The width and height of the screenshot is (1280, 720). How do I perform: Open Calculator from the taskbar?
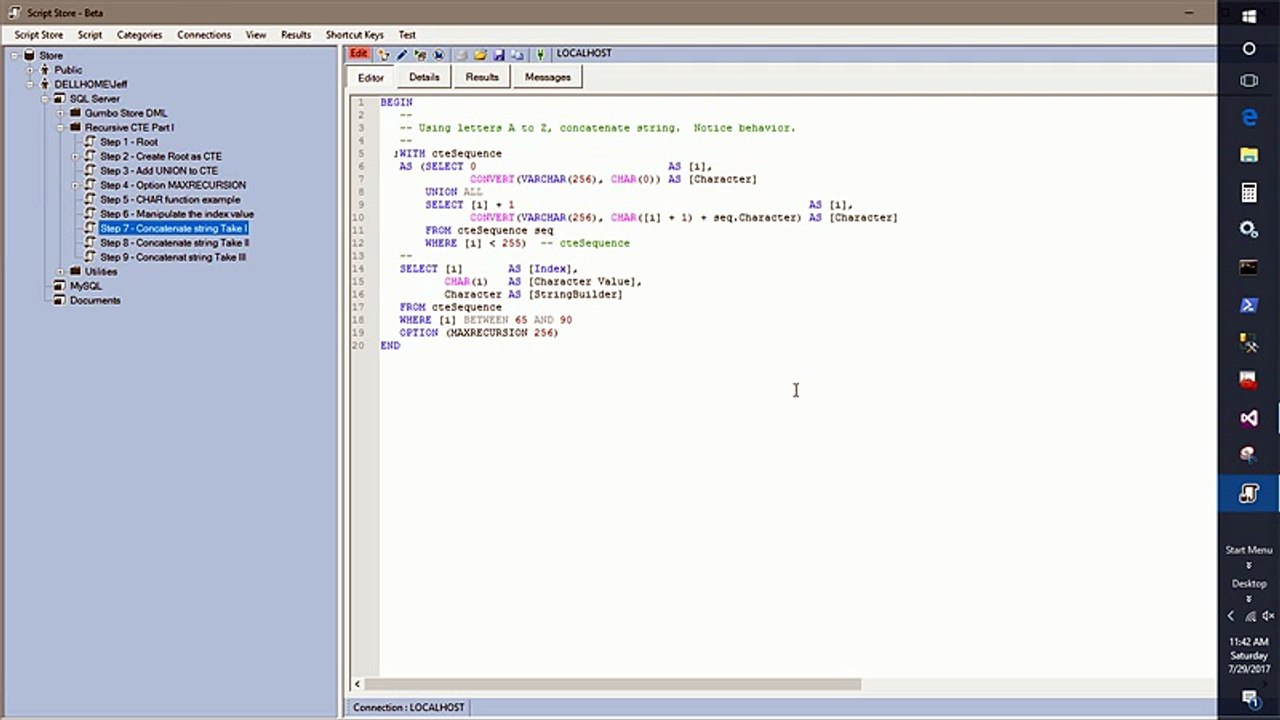[x=1249, y=192]
